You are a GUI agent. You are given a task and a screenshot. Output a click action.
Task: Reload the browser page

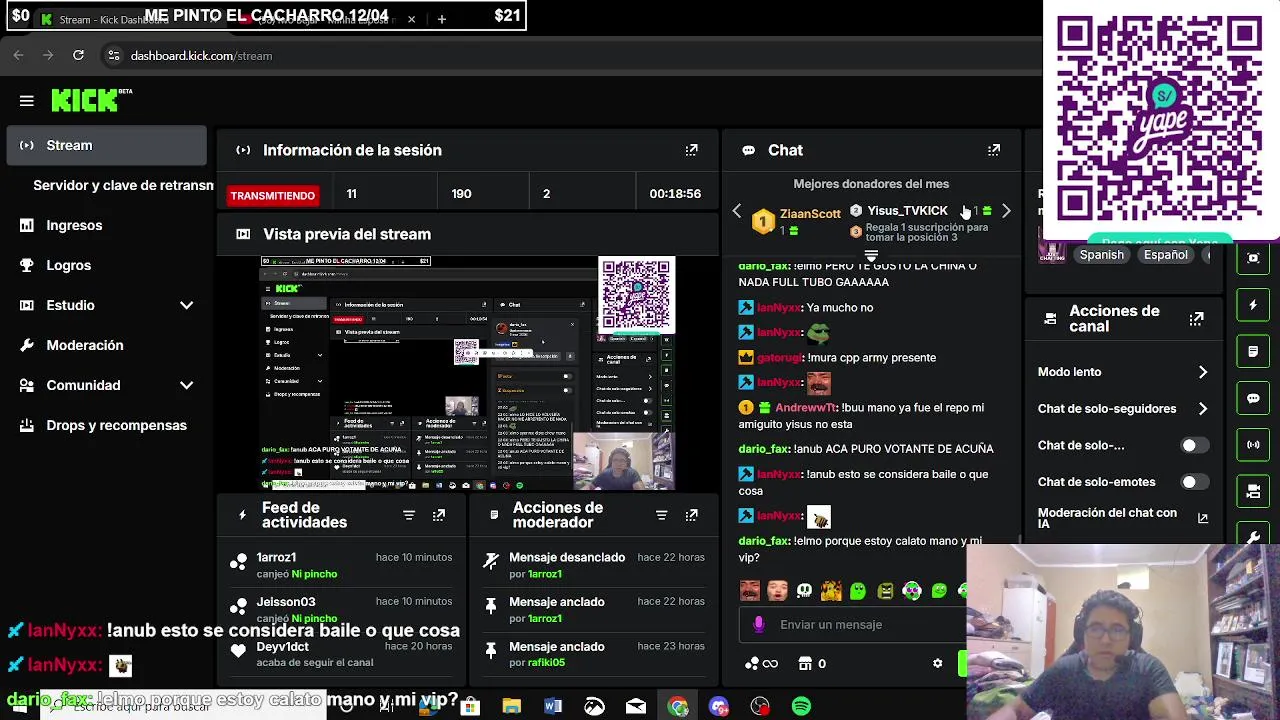pos(78,55)
